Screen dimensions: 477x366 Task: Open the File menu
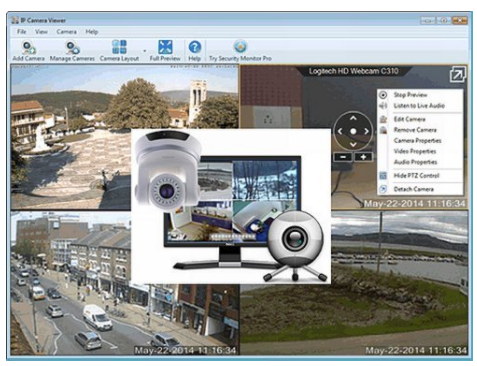[22, 32]
